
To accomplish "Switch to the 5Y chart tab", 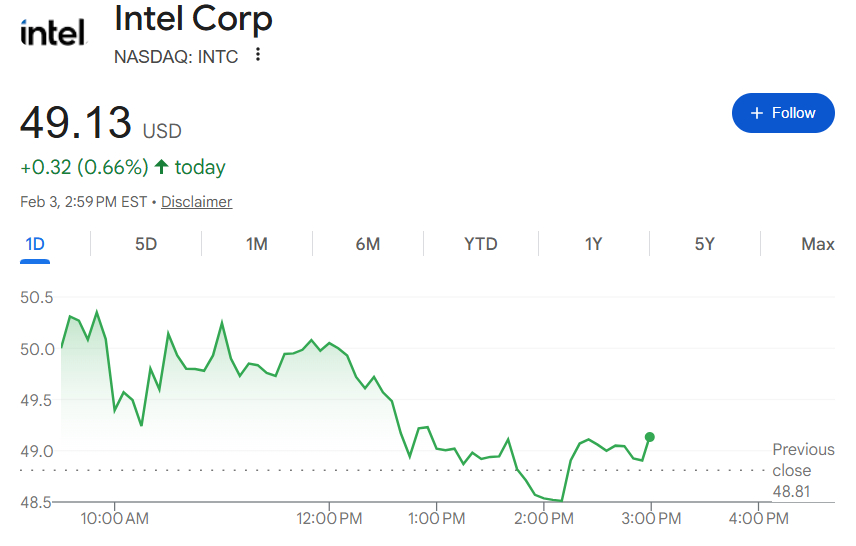I will point(705,244).
